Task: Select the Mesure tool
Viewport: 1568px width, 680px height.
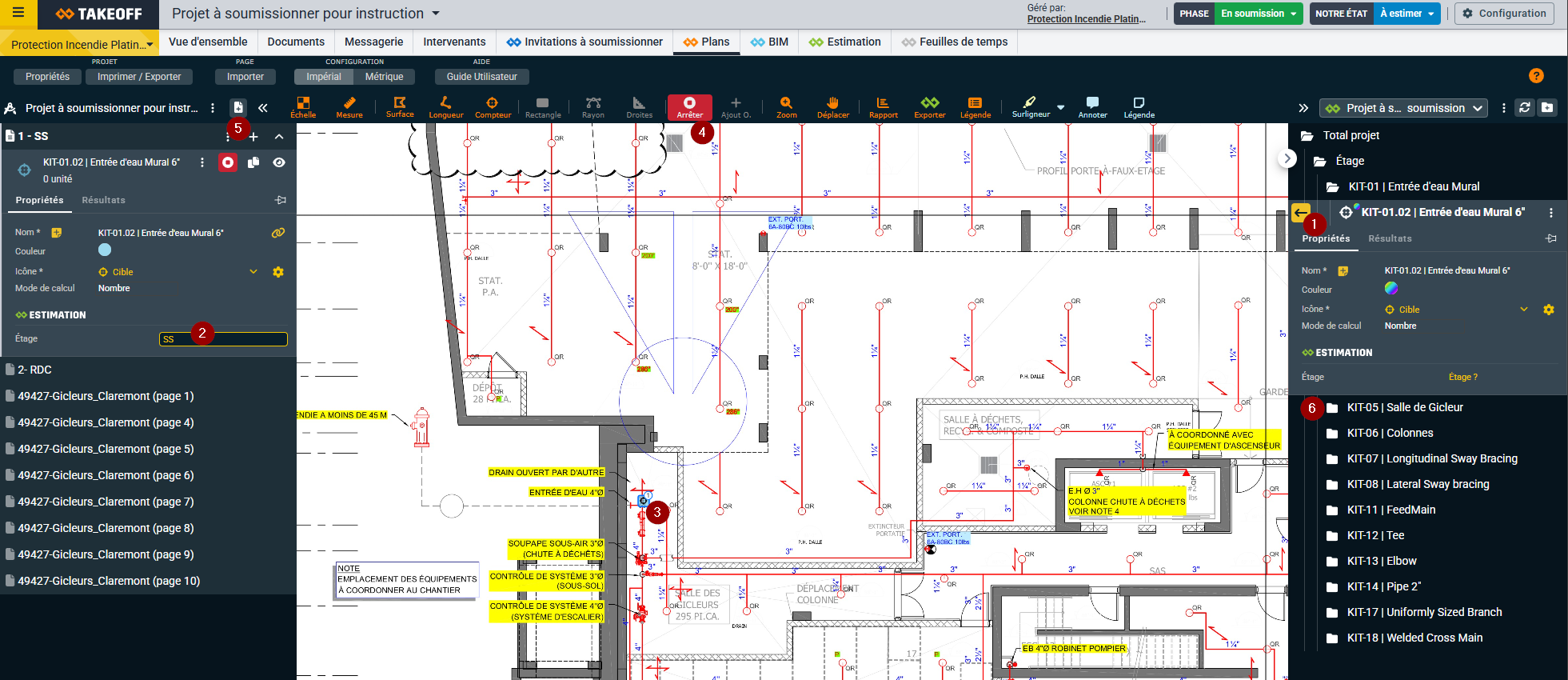Action: 349,107
